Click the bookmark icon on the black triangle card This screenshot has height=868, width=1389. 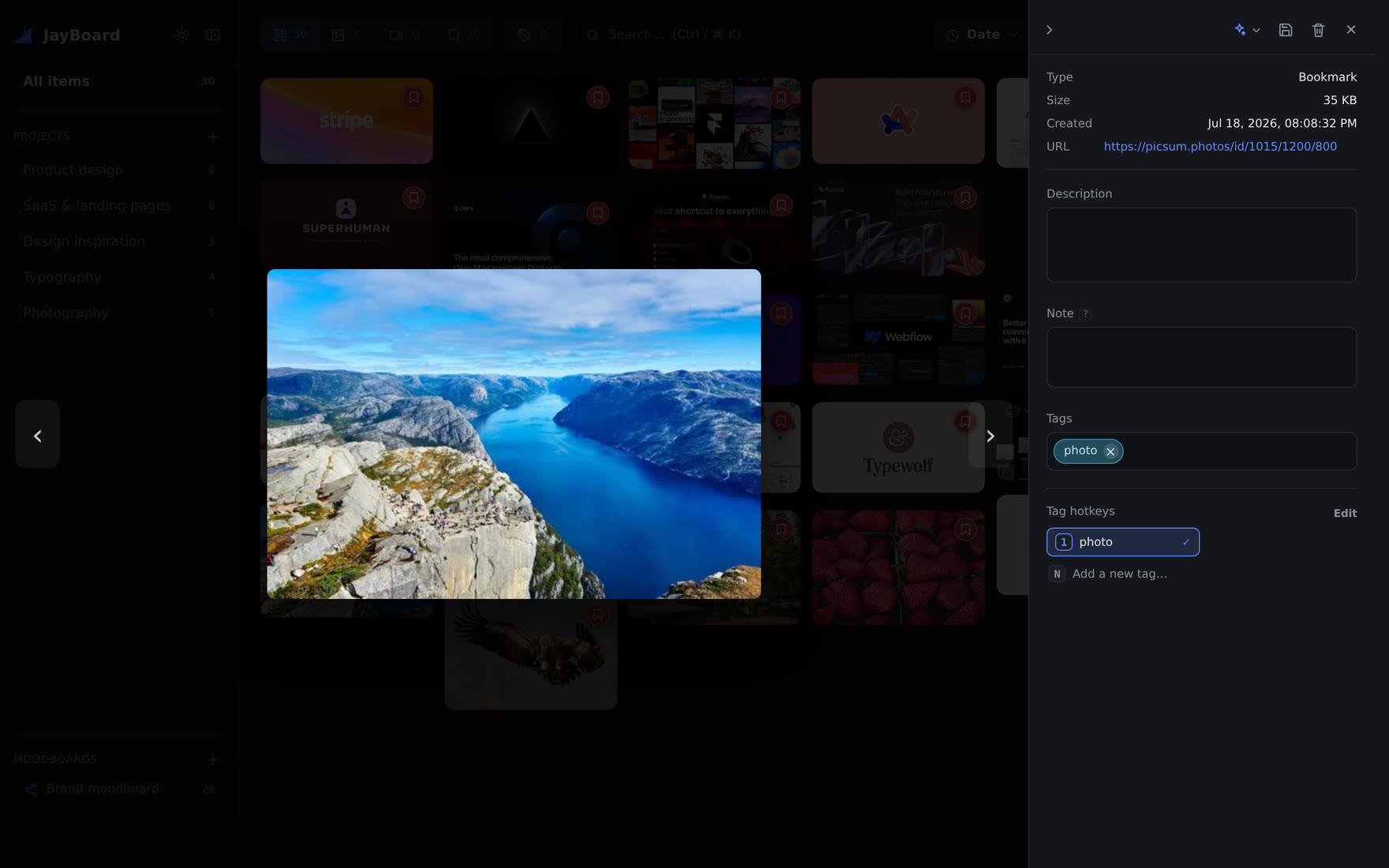(597, 98)
